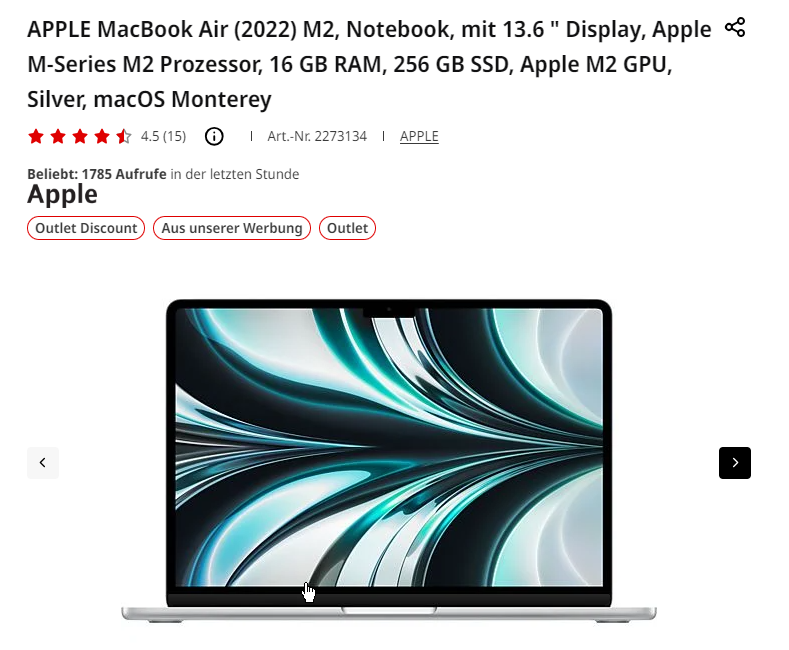
Task: Click the share icon beside the title
Action: 735,27
